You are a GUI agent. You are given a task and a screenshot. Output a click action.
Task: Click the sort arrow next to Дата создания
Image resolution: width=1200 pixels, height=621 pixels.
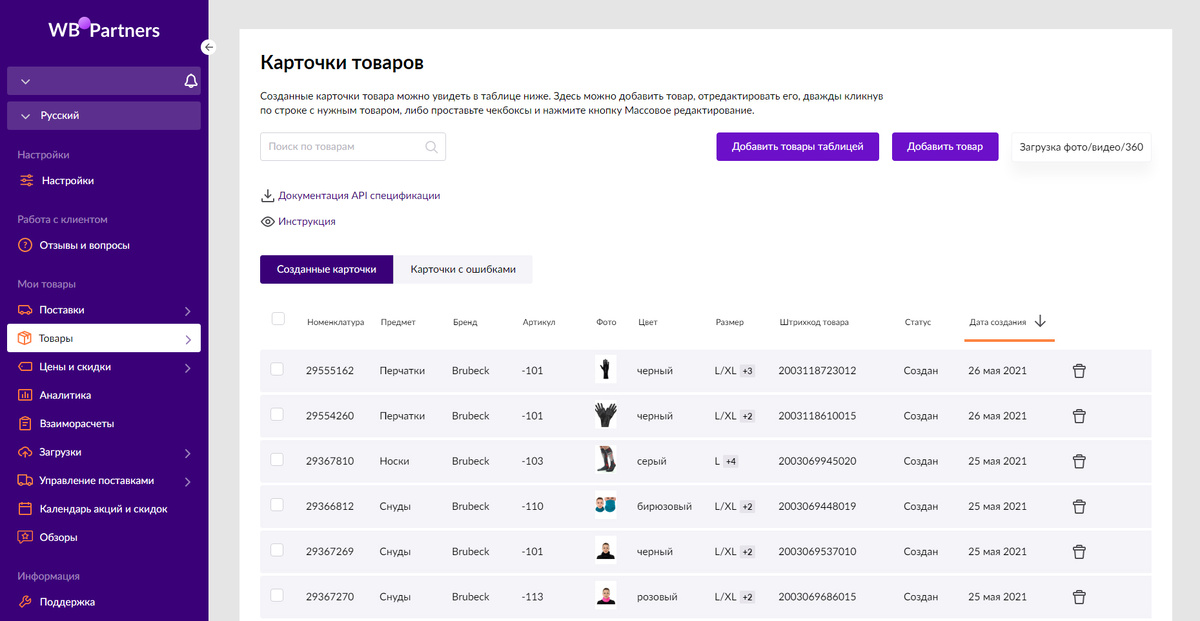[1040, 321]
